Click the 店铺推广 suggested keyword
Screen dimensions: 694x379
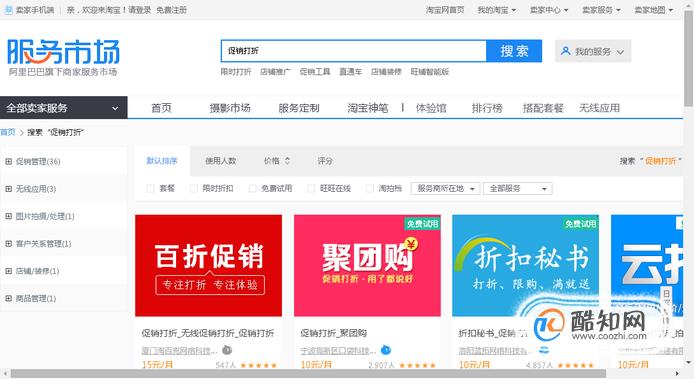click(275, 71)
